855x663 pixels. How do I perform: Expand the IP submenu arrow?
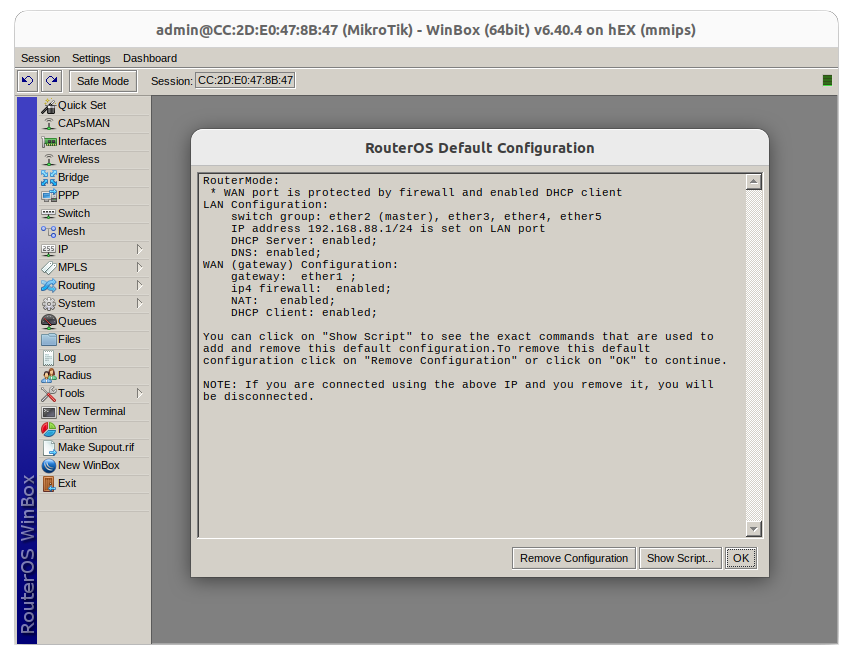tap(140, 250)
